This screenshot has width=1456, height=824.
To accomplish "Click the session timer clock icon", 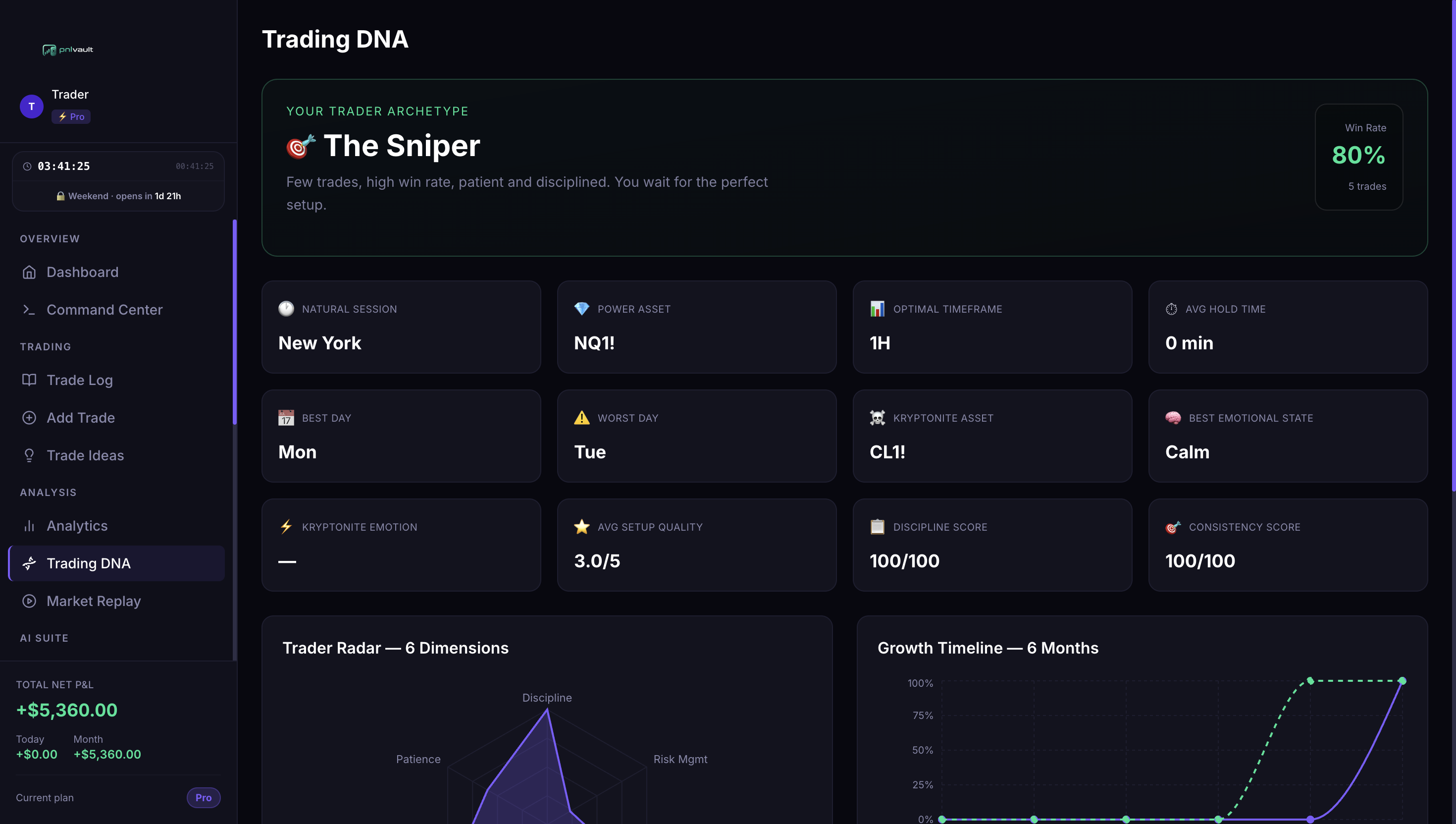I will (27, 166).
